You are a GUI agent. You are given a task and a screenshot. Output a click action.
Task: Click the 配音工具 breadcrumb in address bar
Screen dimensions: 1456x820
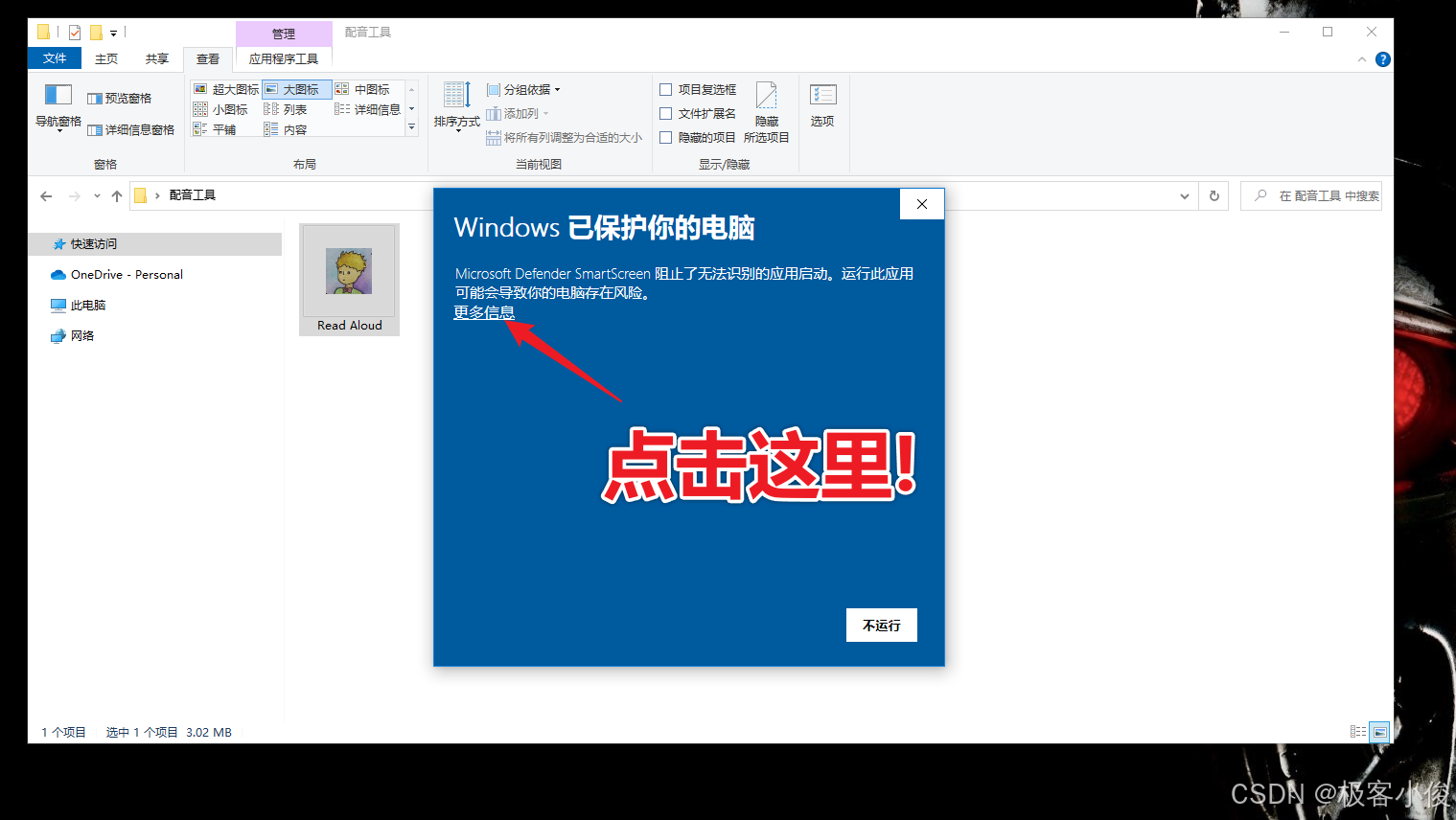tap(193, 195)
